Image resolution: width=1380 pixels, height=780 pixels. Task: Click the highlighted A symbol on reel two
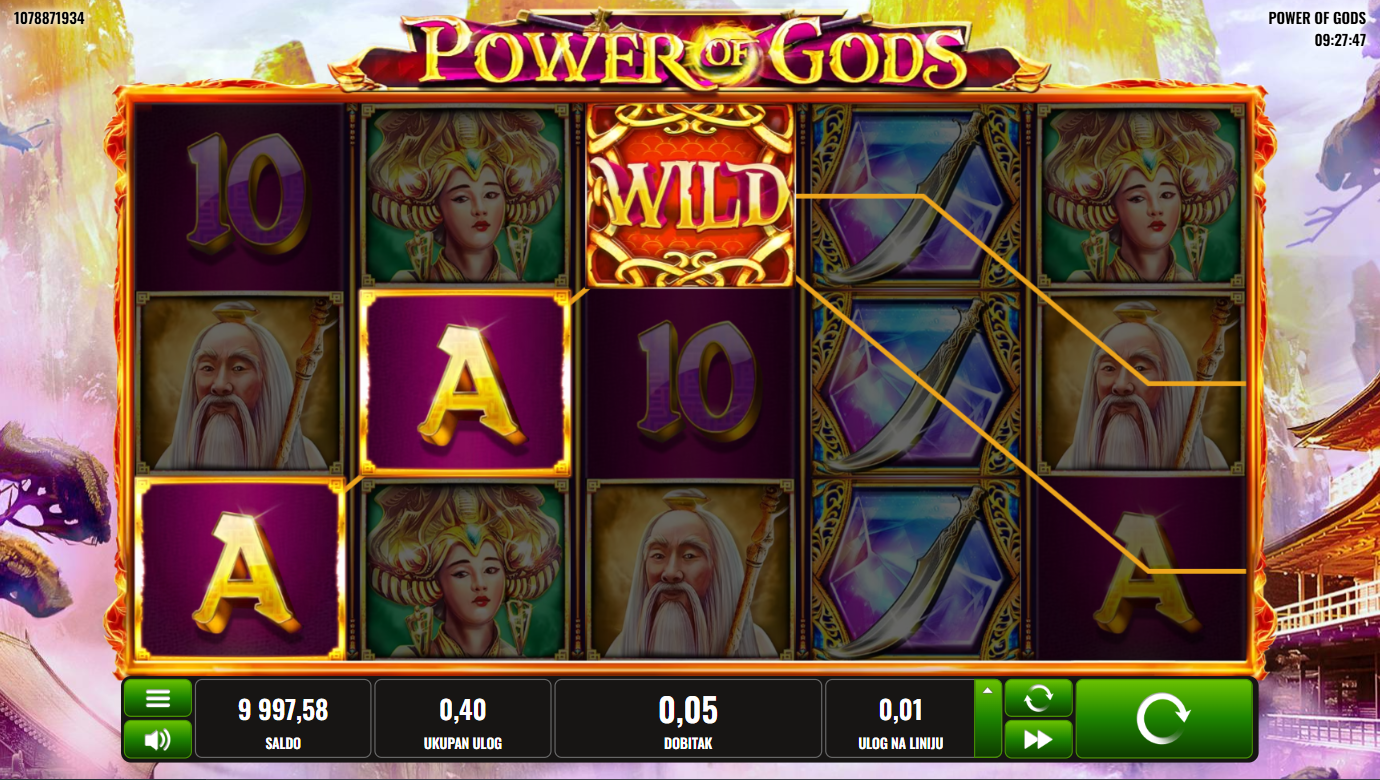464,382
